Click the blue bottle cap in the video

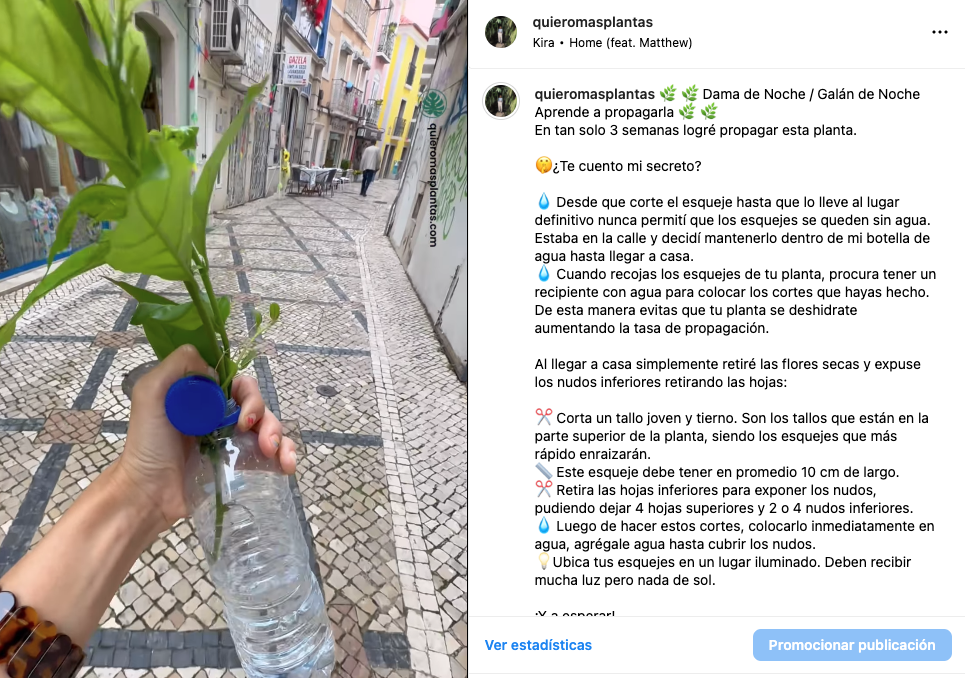click(x=195, y=406)
